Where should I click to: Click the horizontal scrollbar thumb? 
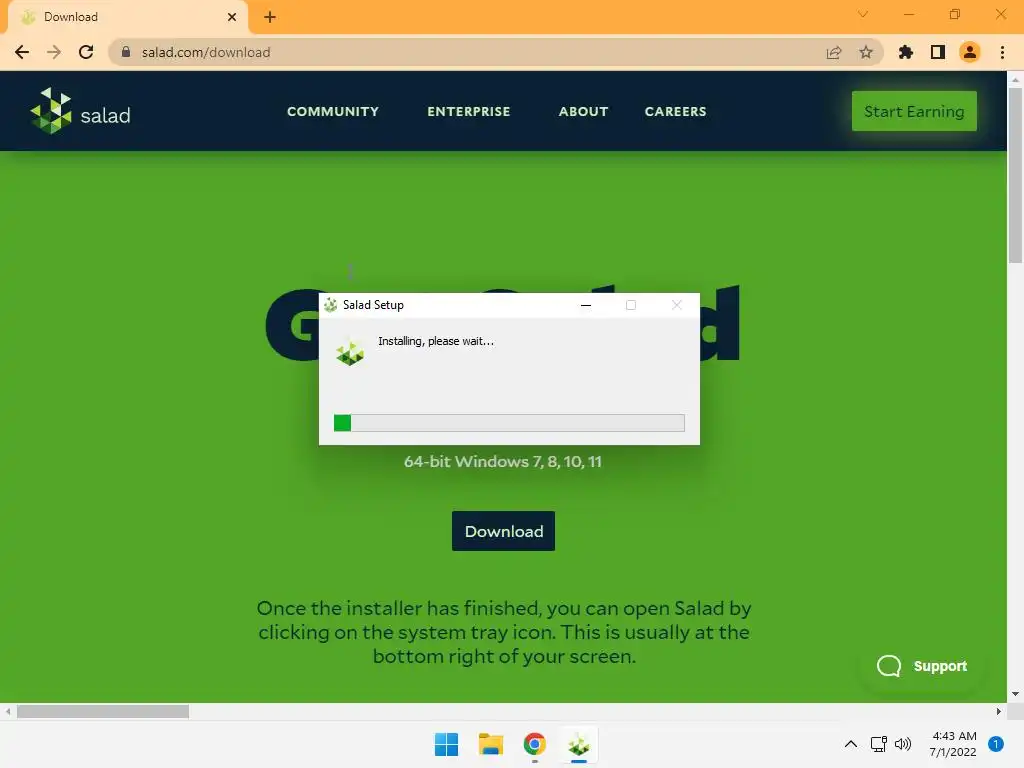[103, 712]
